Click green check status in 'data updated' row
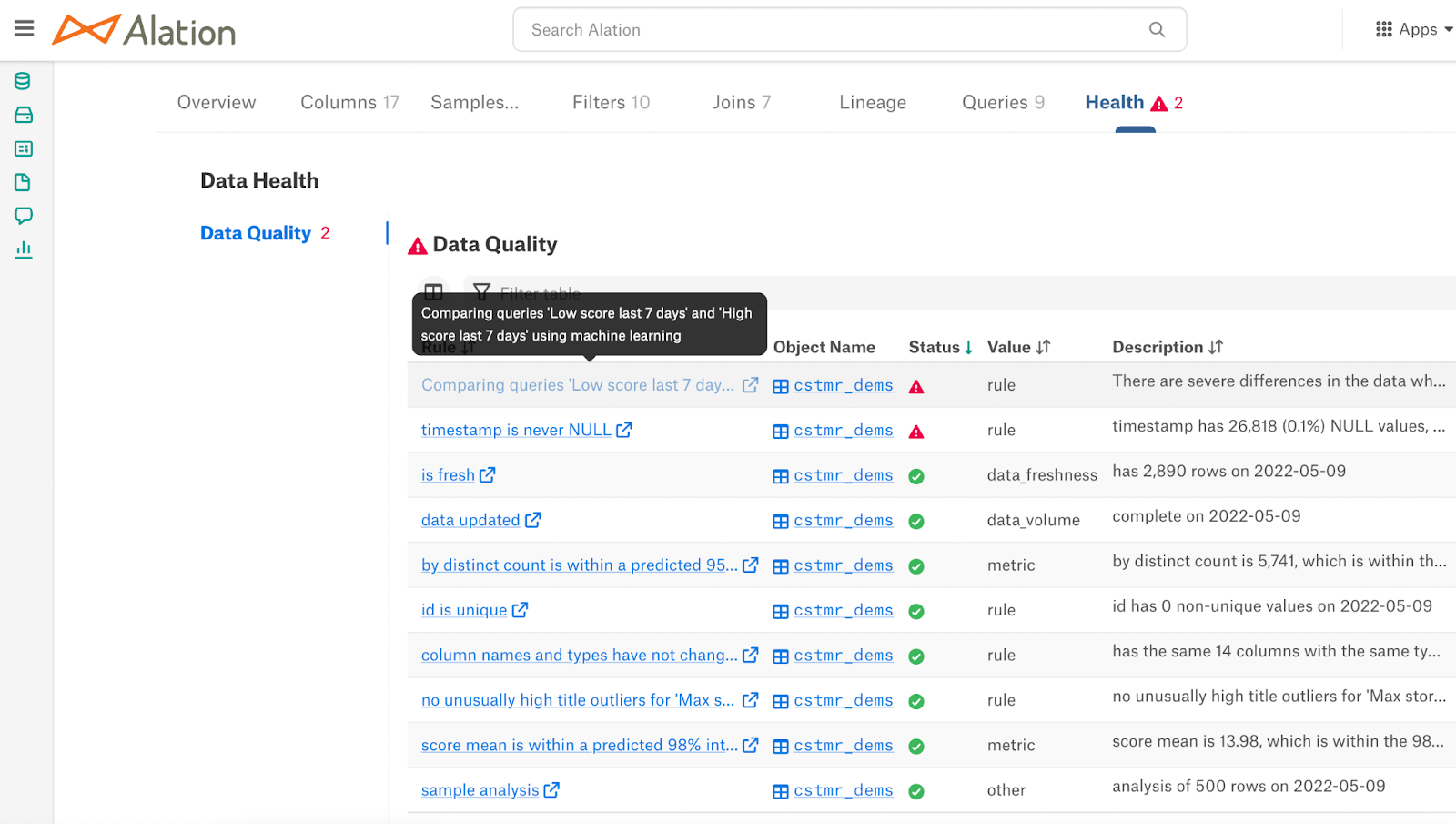1456x824 pixels. [916, 522]
